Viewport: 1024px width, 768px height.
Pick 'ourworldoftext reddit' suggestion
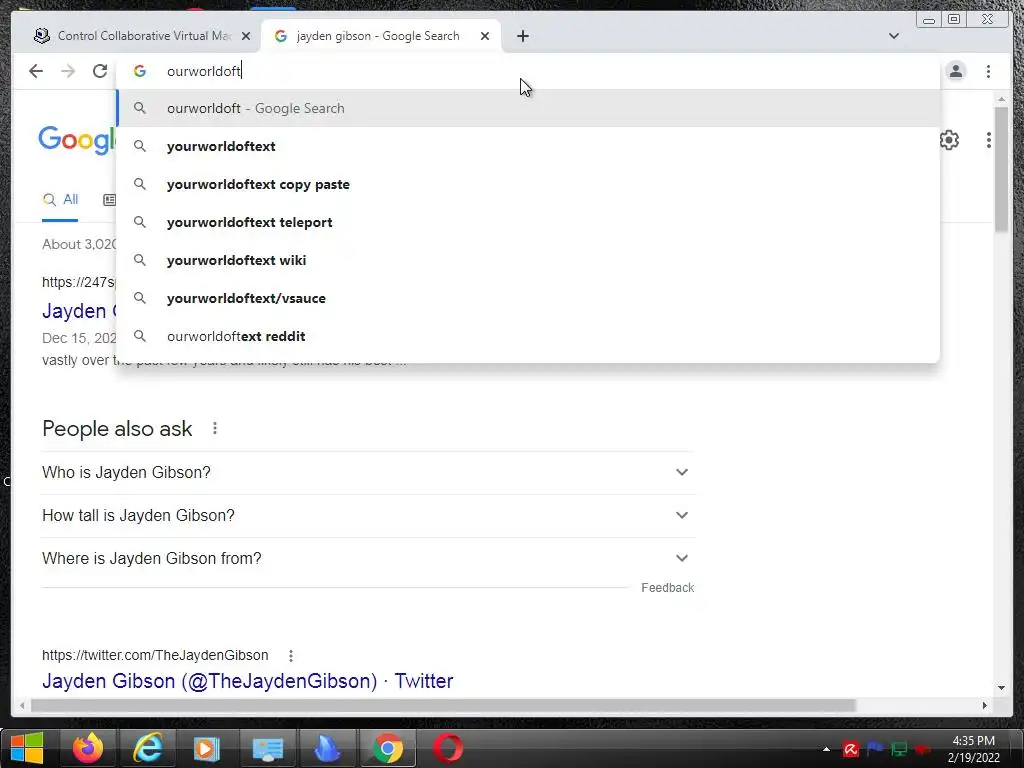coord(528,336)
